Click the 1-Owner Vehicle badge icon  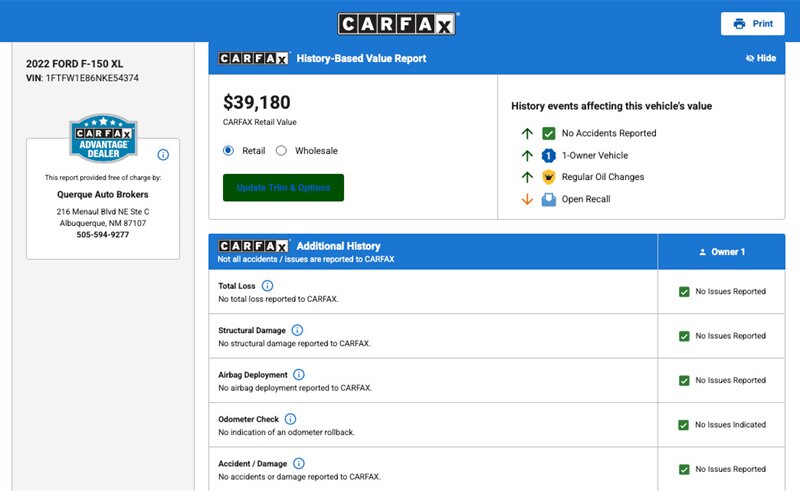click(x=548, y=155)
